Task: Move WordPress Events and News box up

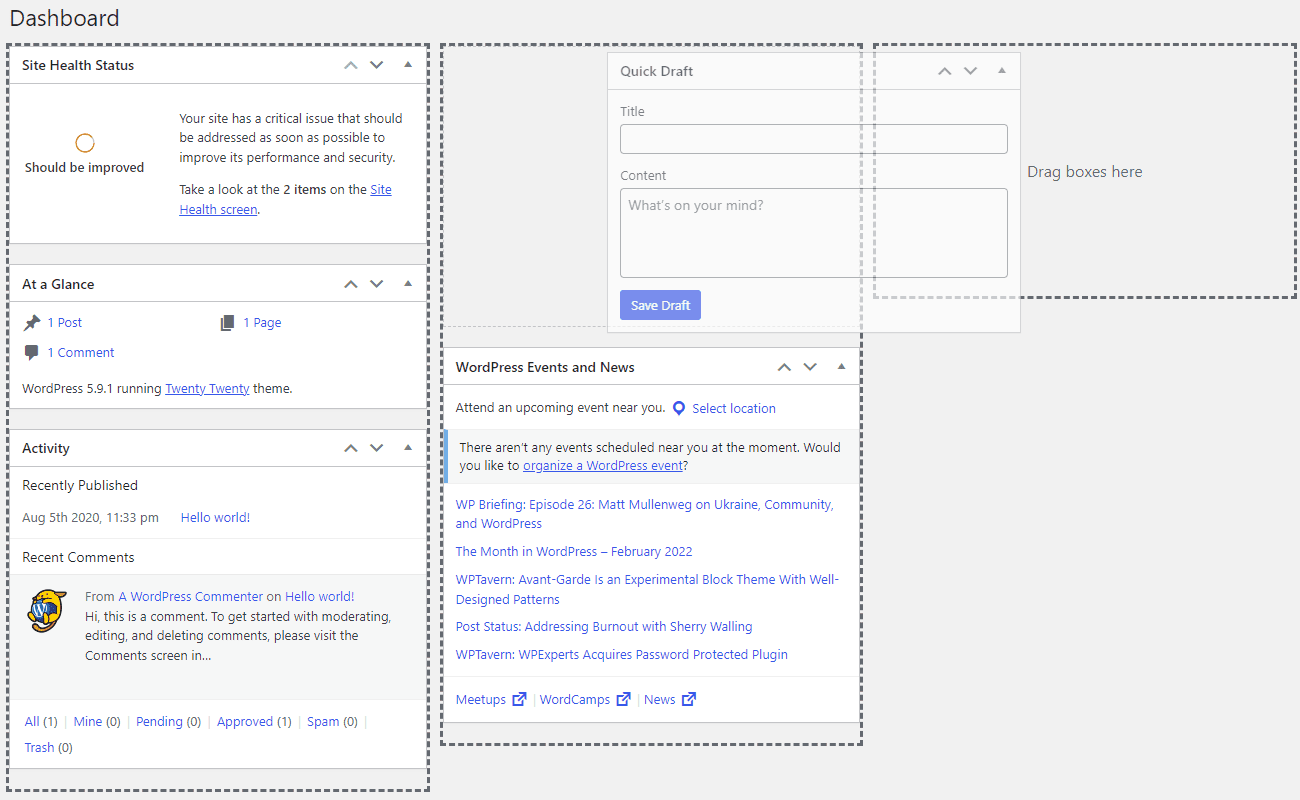Action: click(784, 367)
